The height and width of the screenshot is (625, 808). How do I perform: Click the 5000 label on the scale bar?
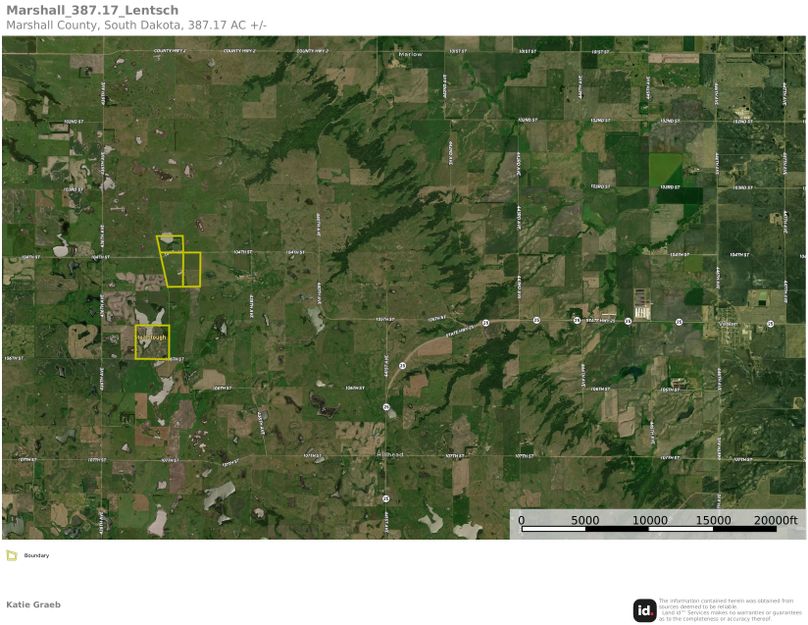coord(585,520)
